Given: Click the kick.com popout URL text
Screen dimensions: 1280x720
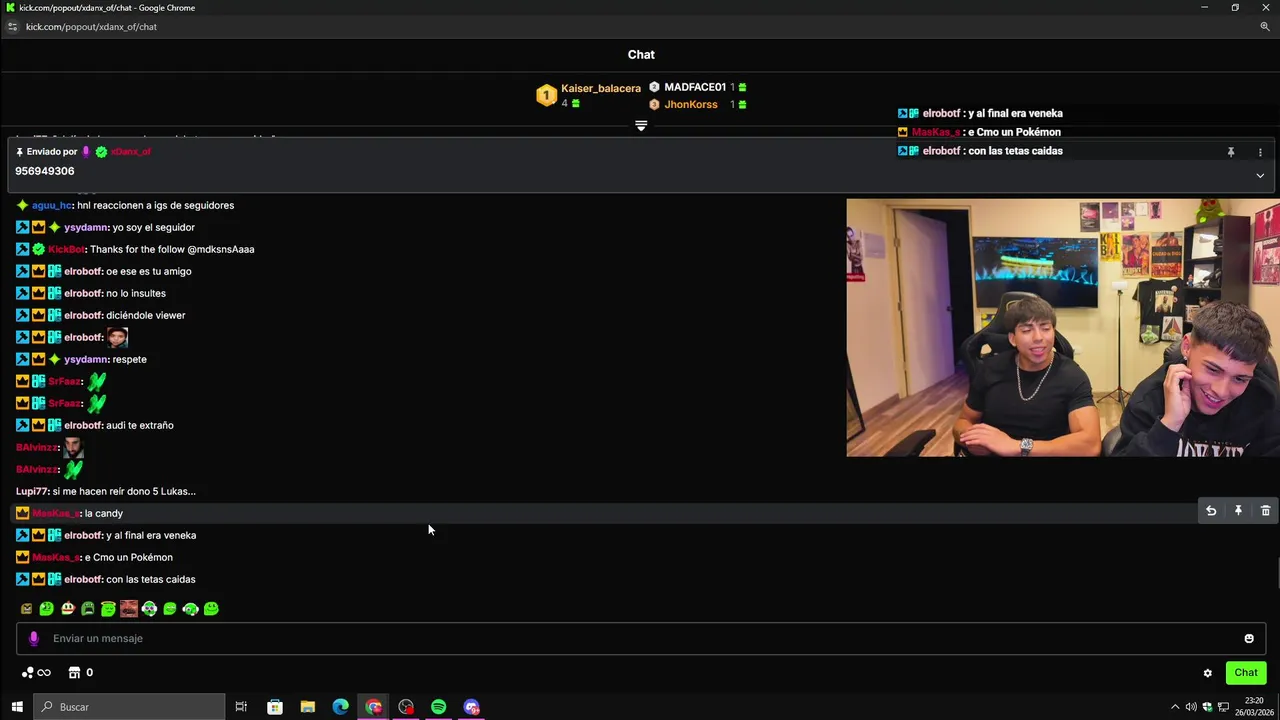Looking at the screenshot, I should pyautogui.click(x=91, y=27).
